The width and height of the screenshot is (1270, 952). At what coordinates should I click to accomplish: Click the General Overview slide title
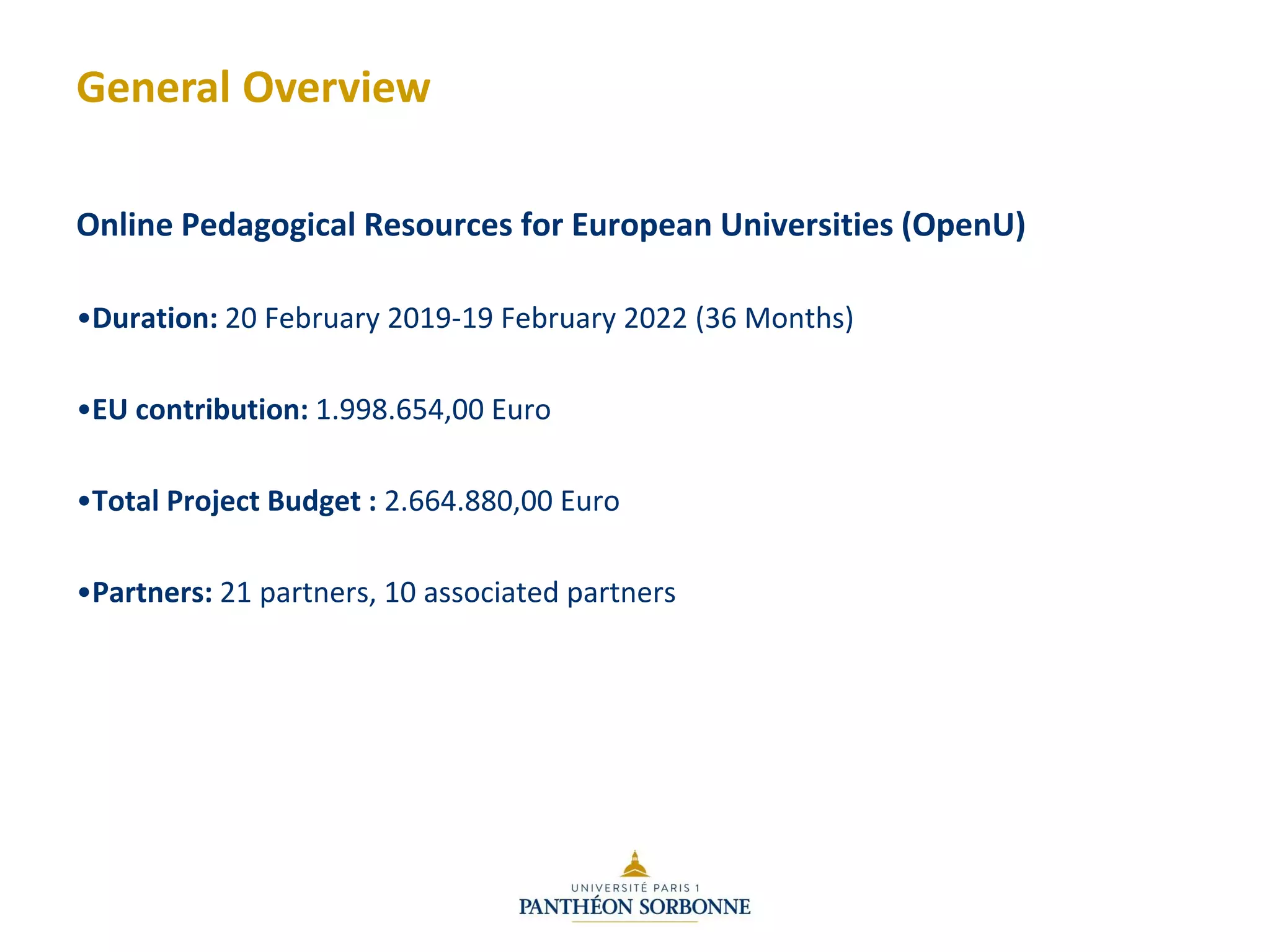coord(253,87)
